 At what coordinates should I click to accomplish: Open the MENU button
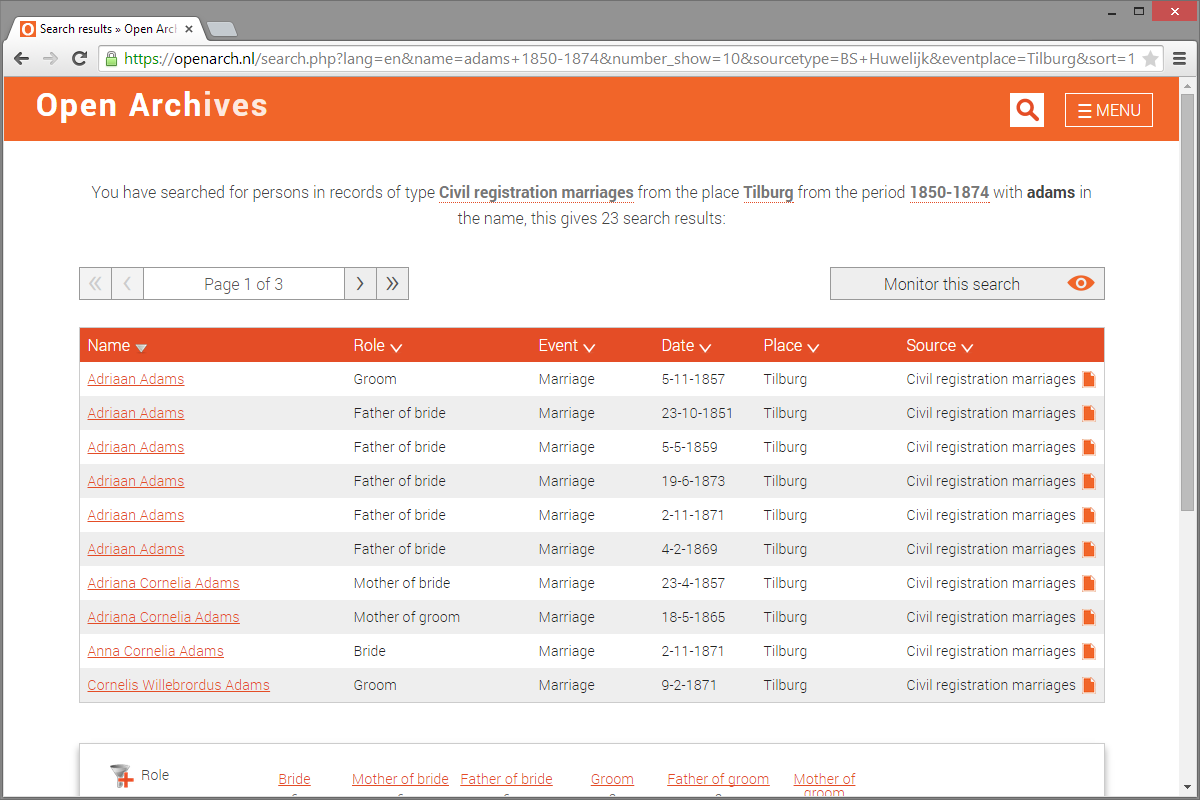click(x=1109, y=110)
